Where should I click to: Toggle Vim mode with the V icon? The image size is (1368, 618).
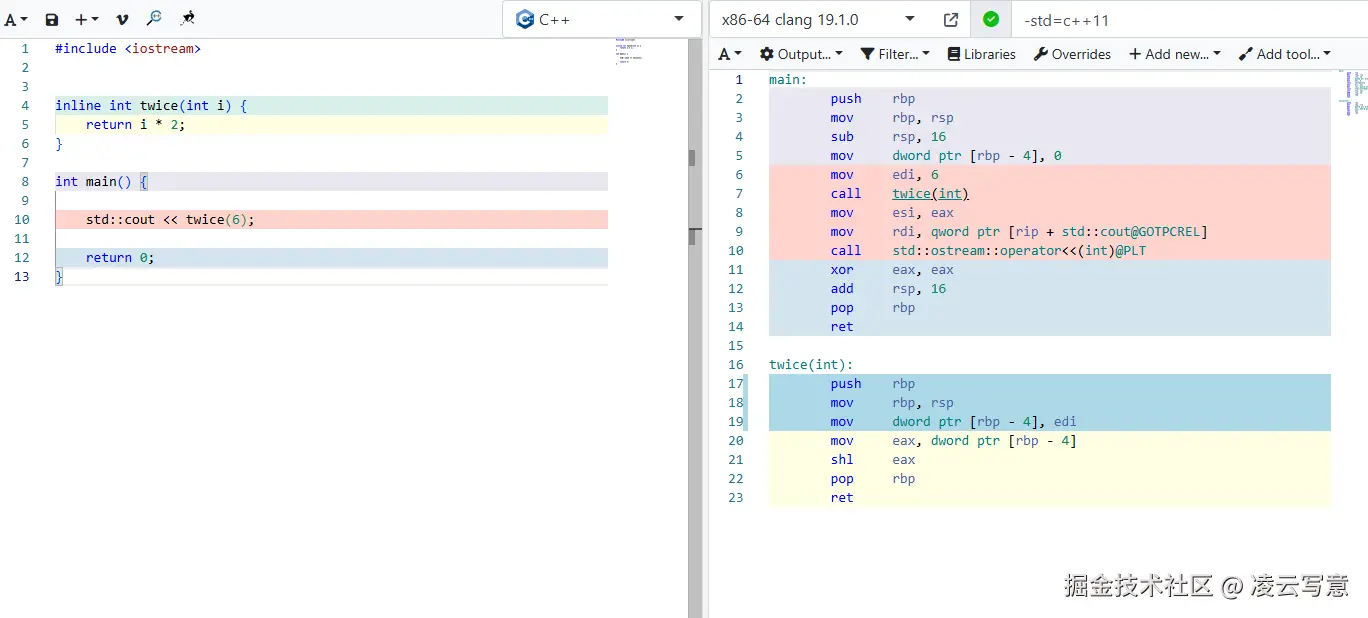pyautogui.click(x=122, y=19)
